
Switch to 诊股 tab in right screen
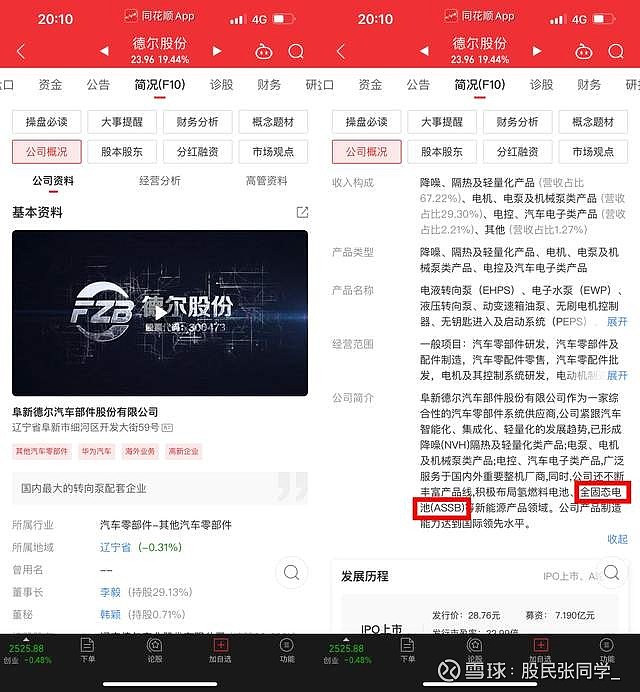pyautogui.click(x=541, y=85)
